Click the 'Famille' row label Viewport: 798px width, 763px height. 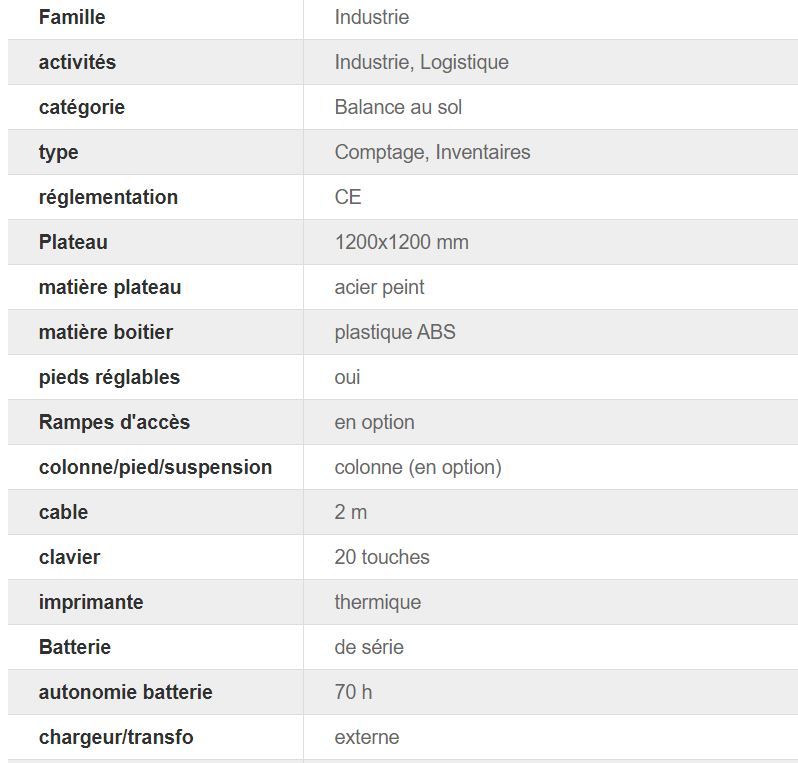point(72,17)
